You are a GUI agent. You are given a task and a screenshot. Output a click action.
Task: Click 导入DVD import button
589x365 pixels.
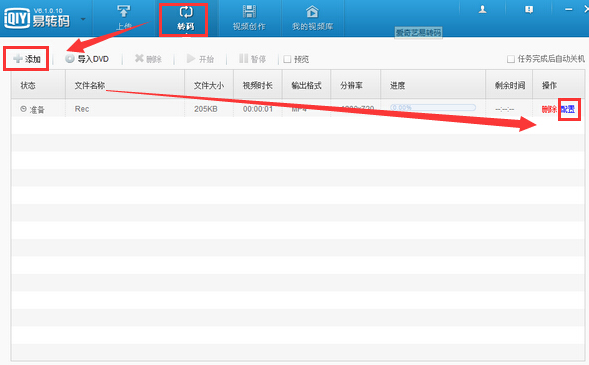87,59
